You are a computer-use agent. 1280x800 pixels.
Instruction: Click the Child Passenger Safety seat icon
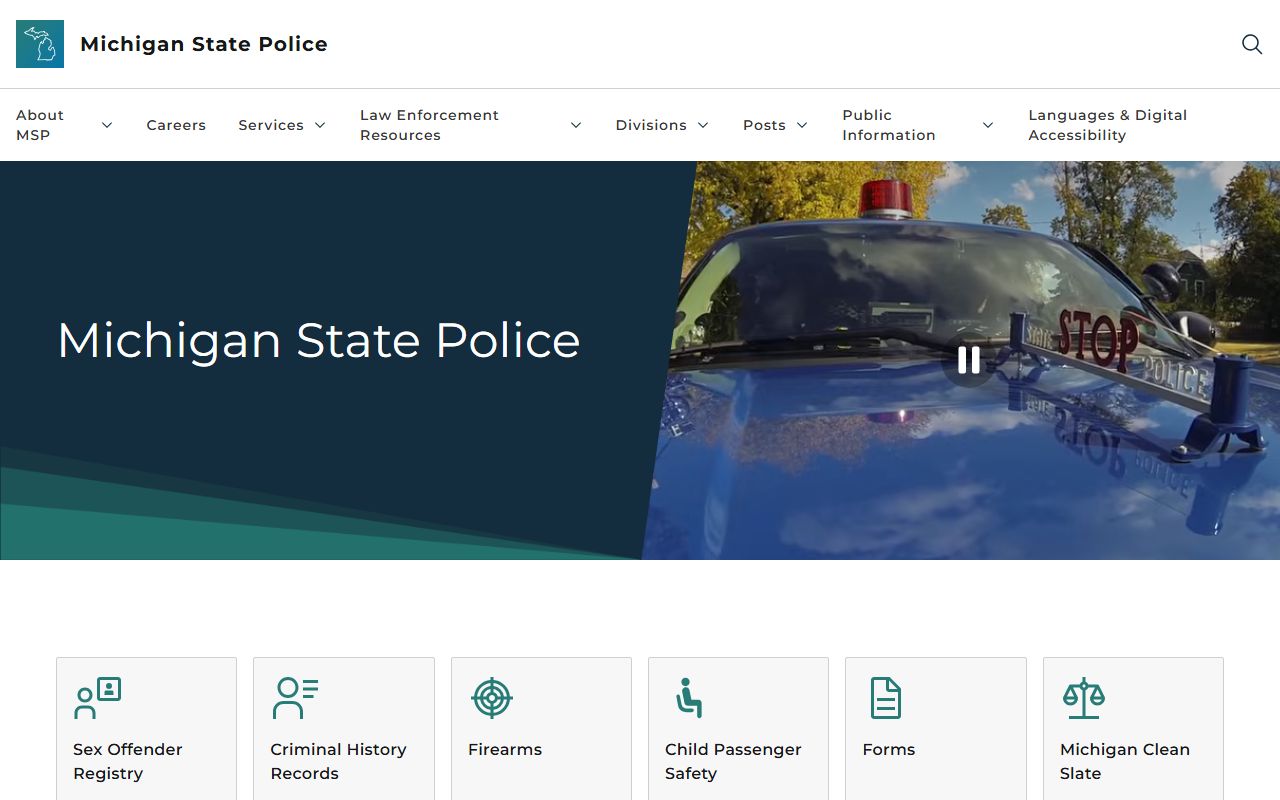688,698
